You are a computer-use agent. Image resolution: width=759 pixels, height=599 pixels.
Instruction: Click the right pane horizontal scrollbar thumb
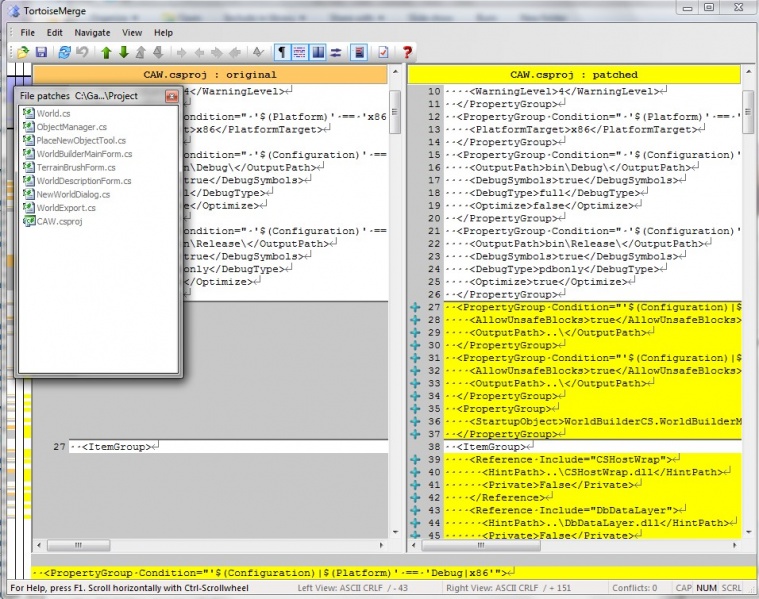point(481,545)
